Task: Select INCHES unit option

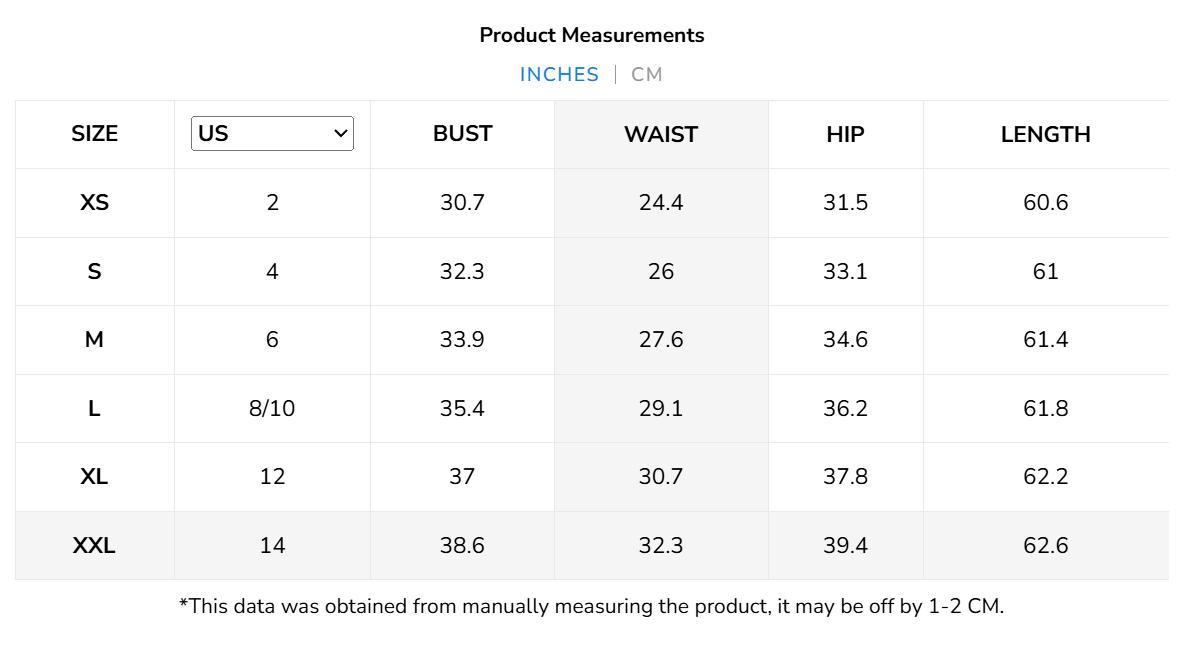Action: 559,75
